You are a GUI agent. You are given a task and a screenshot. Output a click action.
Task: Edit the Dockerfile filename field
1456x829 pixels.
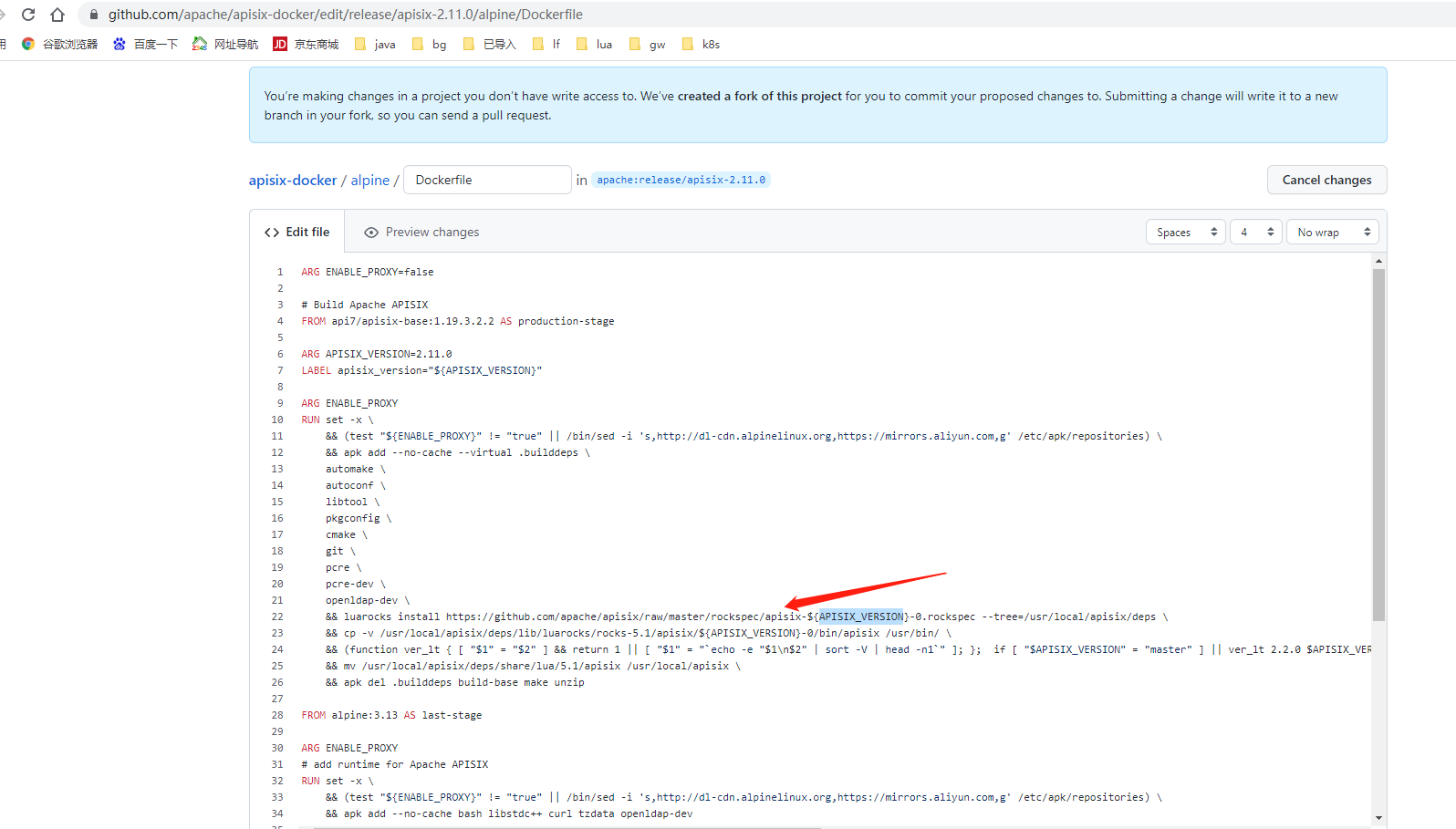coord(487,180)
